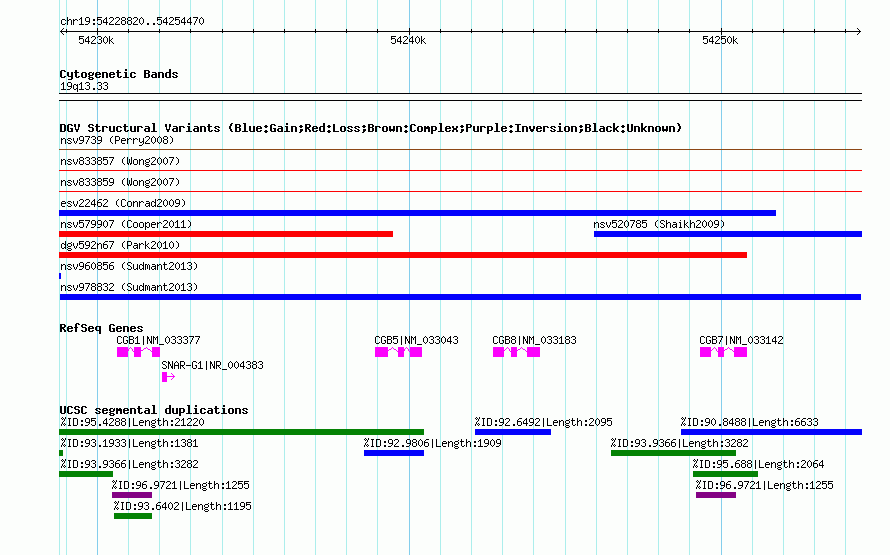Click the CGB1|NM_033377 gene label
This screenshot has width=890, height=555.
(x=158, y=340)
